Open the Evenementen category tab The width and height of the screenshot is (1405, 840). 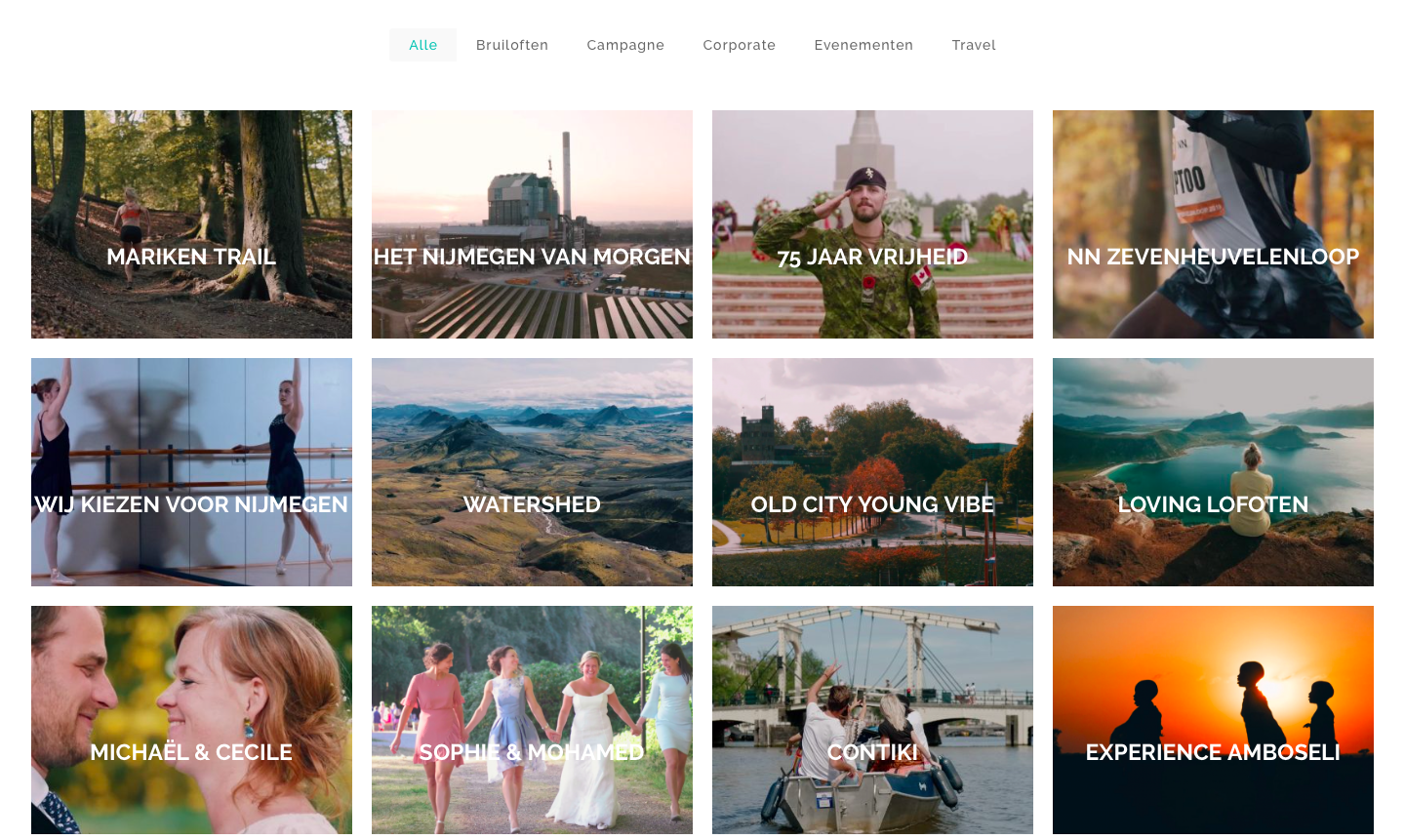[863, 45]
